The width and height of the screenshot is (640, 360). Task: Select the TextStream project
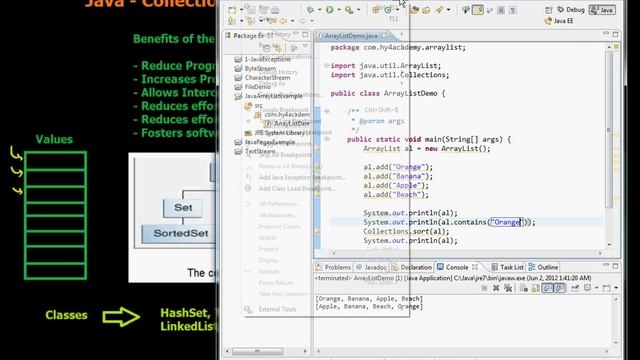pyautogui.click(x=256, y=151)
